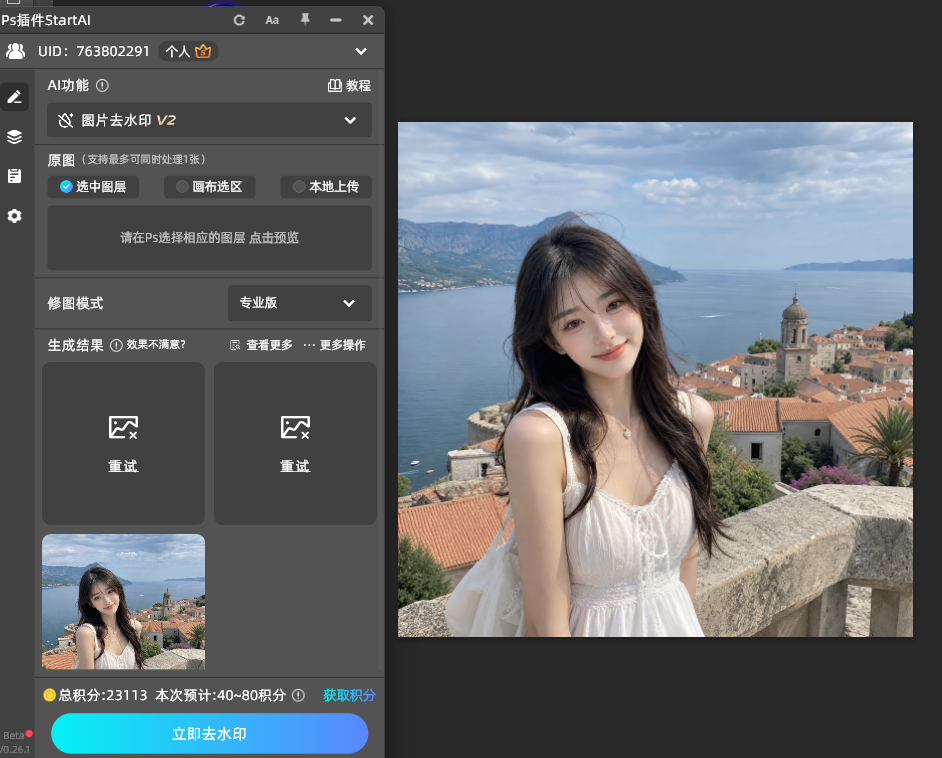Expand the UID account dropdown chevron
This screenshot has height=758, width=942.
[x=361, y=51]
